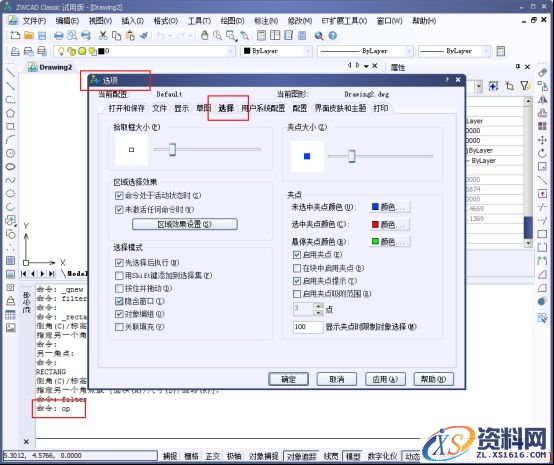Pick the 未选中夹点颜色 blue color button

click(390, 207)
